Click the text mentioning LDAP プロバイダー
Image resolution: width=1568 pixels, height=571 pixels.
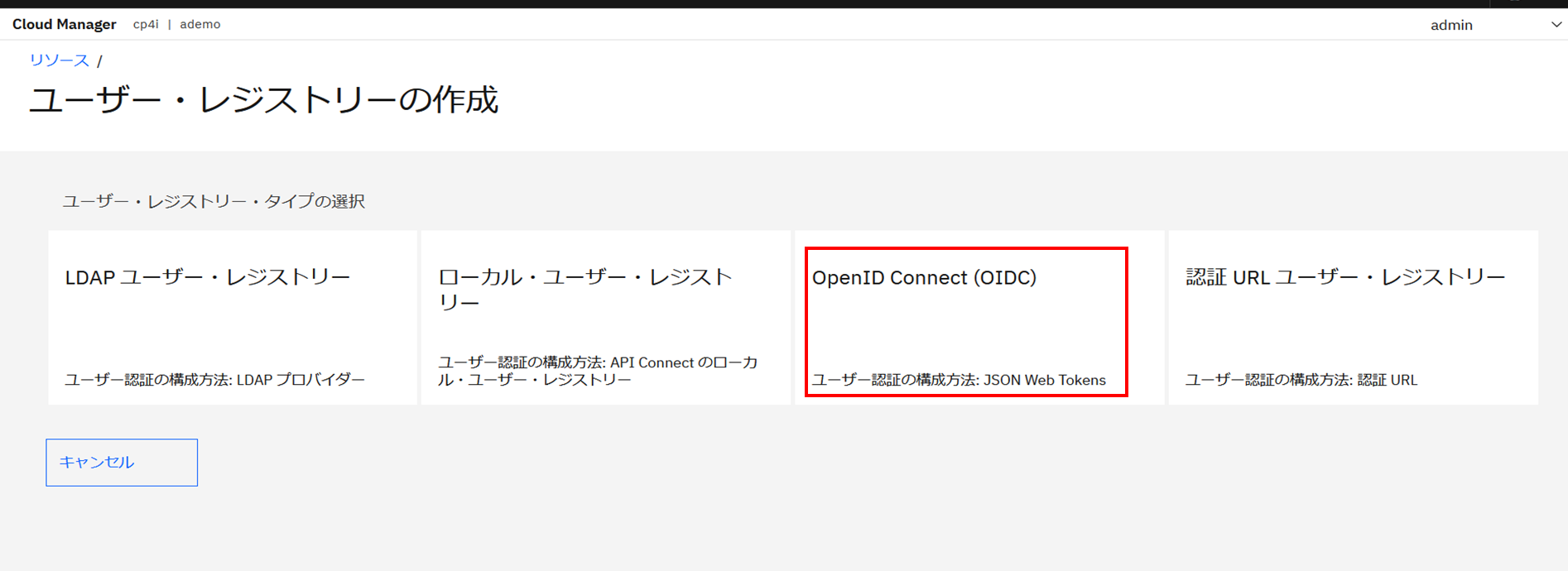(215, 380)
